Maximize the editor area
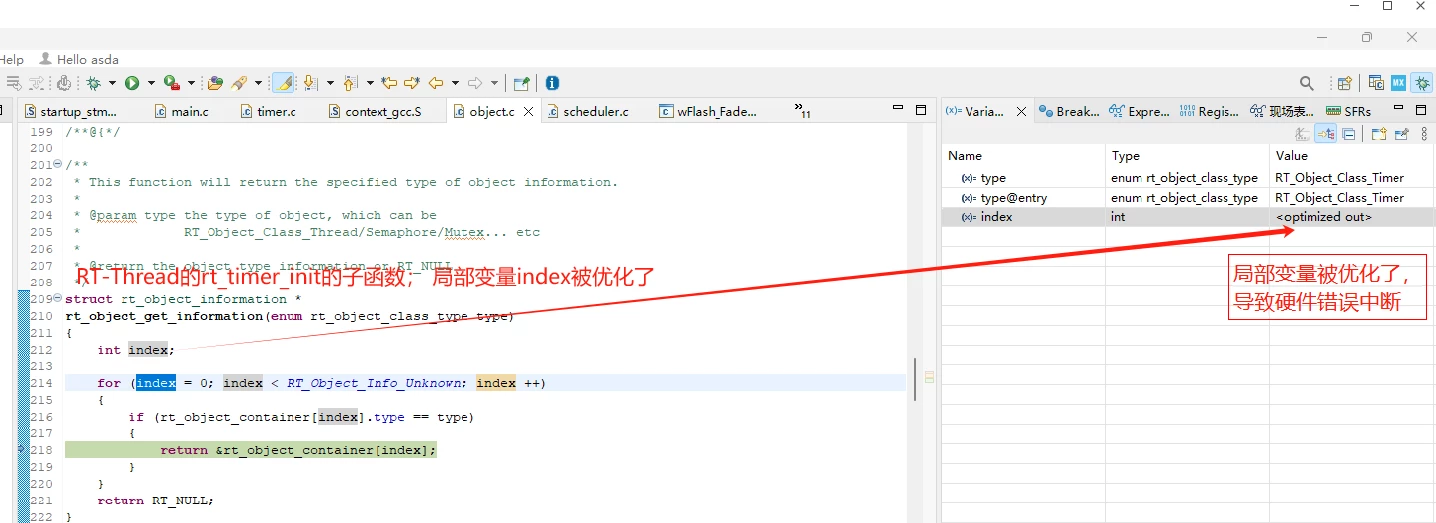 point(921,110)
